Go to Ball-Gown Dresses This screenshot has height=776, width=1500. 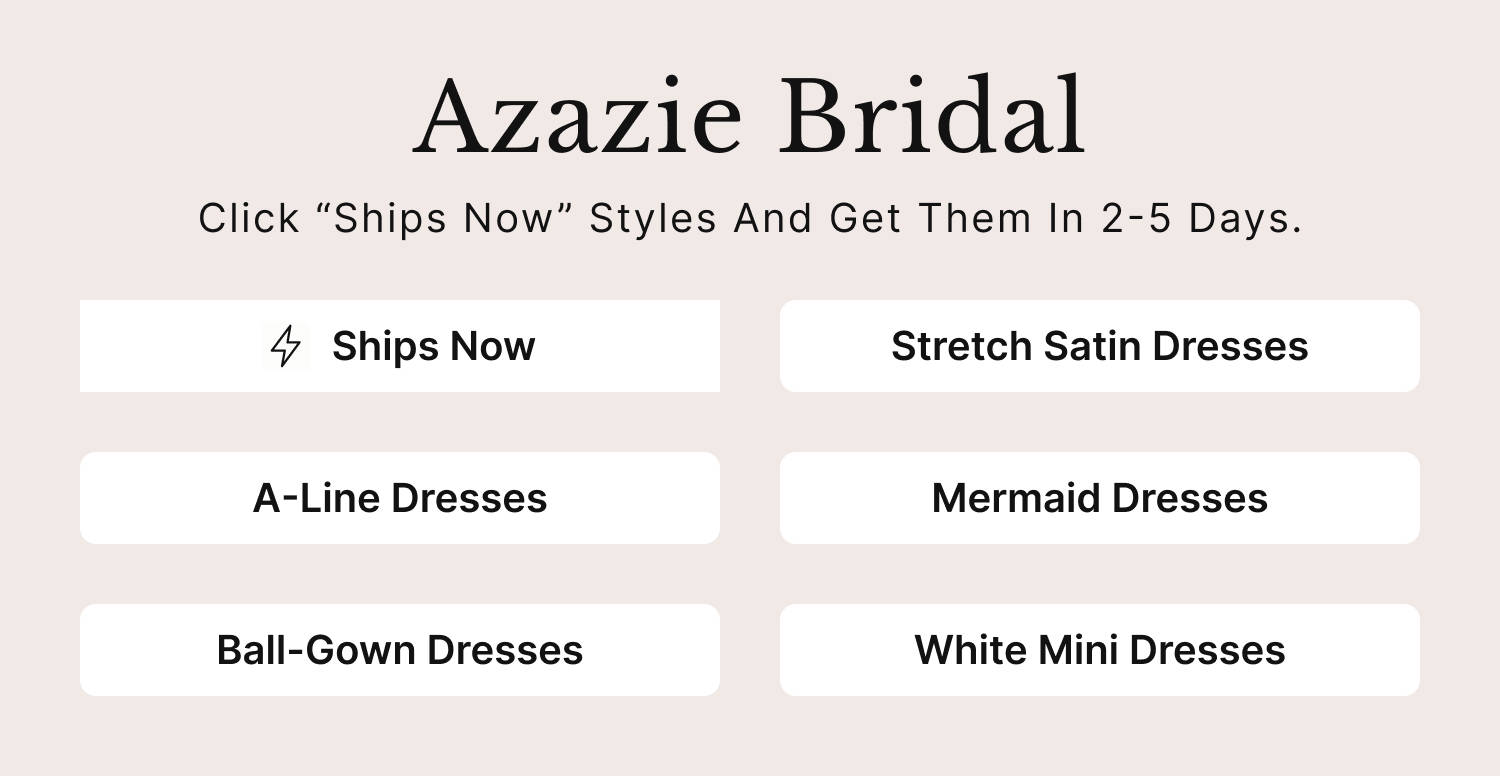pyautogui.click(x=399, y=650)
